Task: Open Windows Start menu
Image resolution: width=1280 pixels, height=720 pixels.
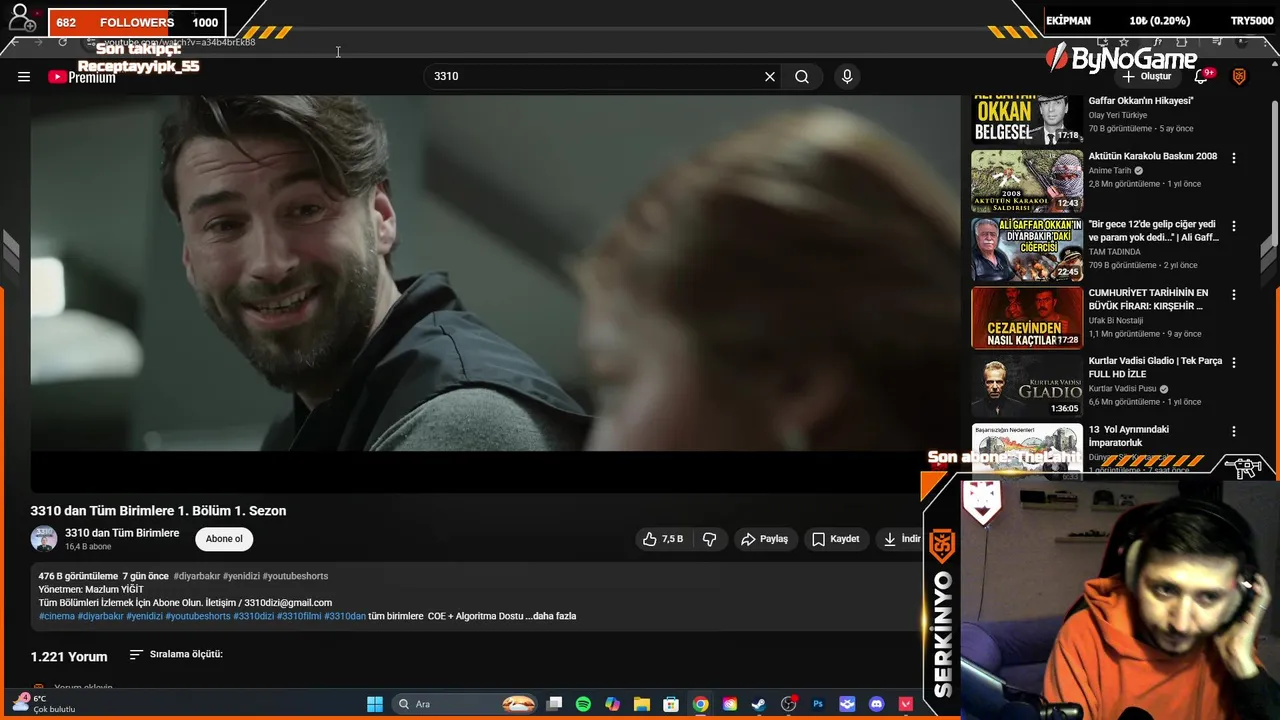Action: pyautogui.click(x=375, y=704)
